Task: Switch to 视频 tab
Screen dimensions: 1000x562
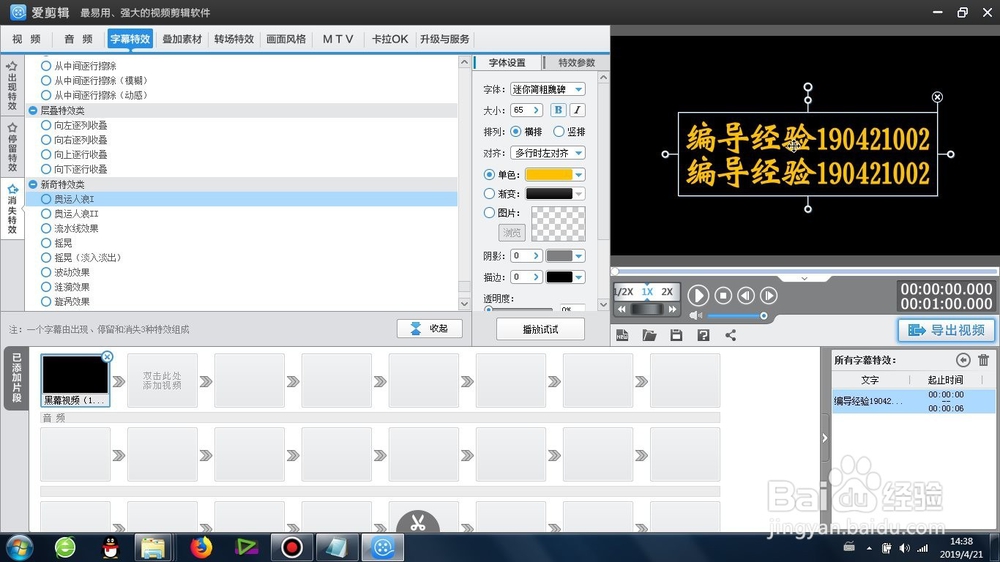Action: pos(26,39)
